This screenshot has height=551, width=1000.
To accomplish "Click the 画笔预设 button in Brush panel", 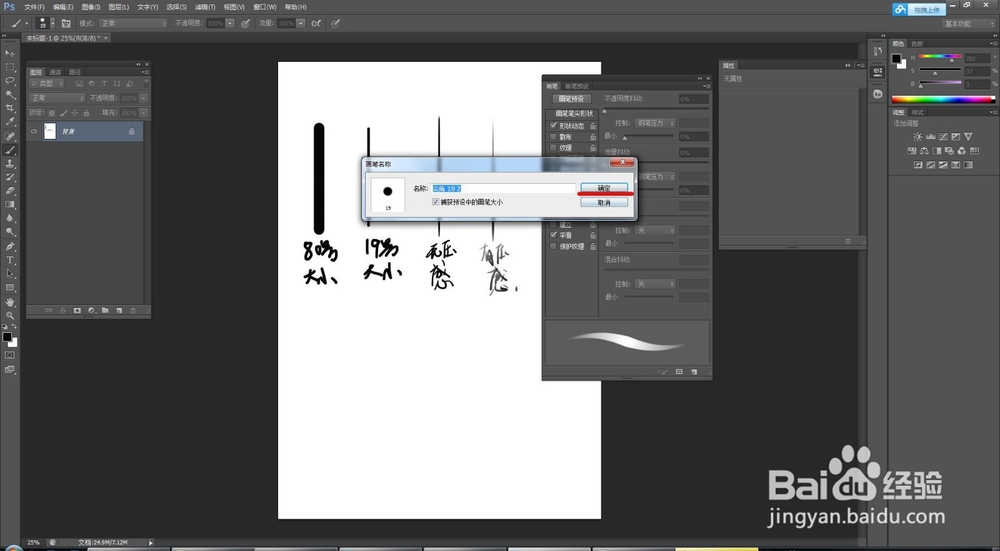I will pos(571,99).
